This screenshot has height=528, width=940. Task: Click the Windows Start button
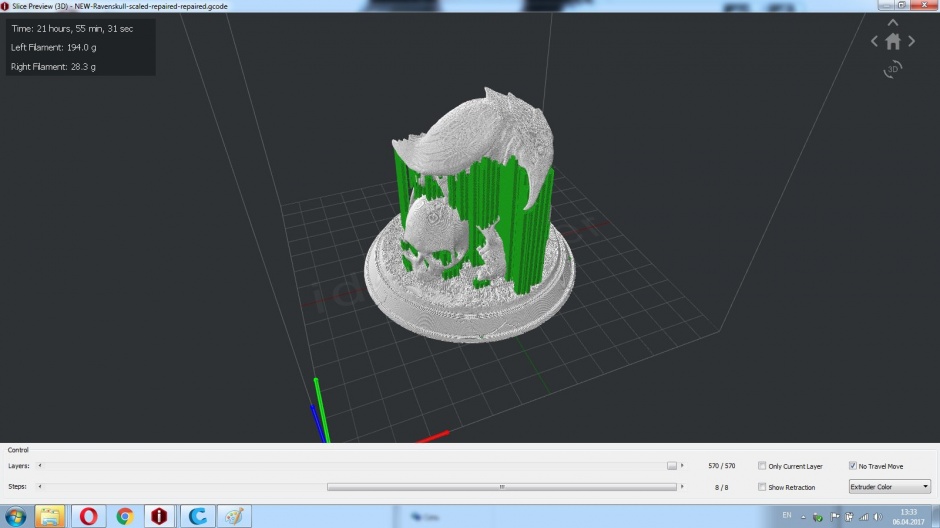(x=16, y=516)
